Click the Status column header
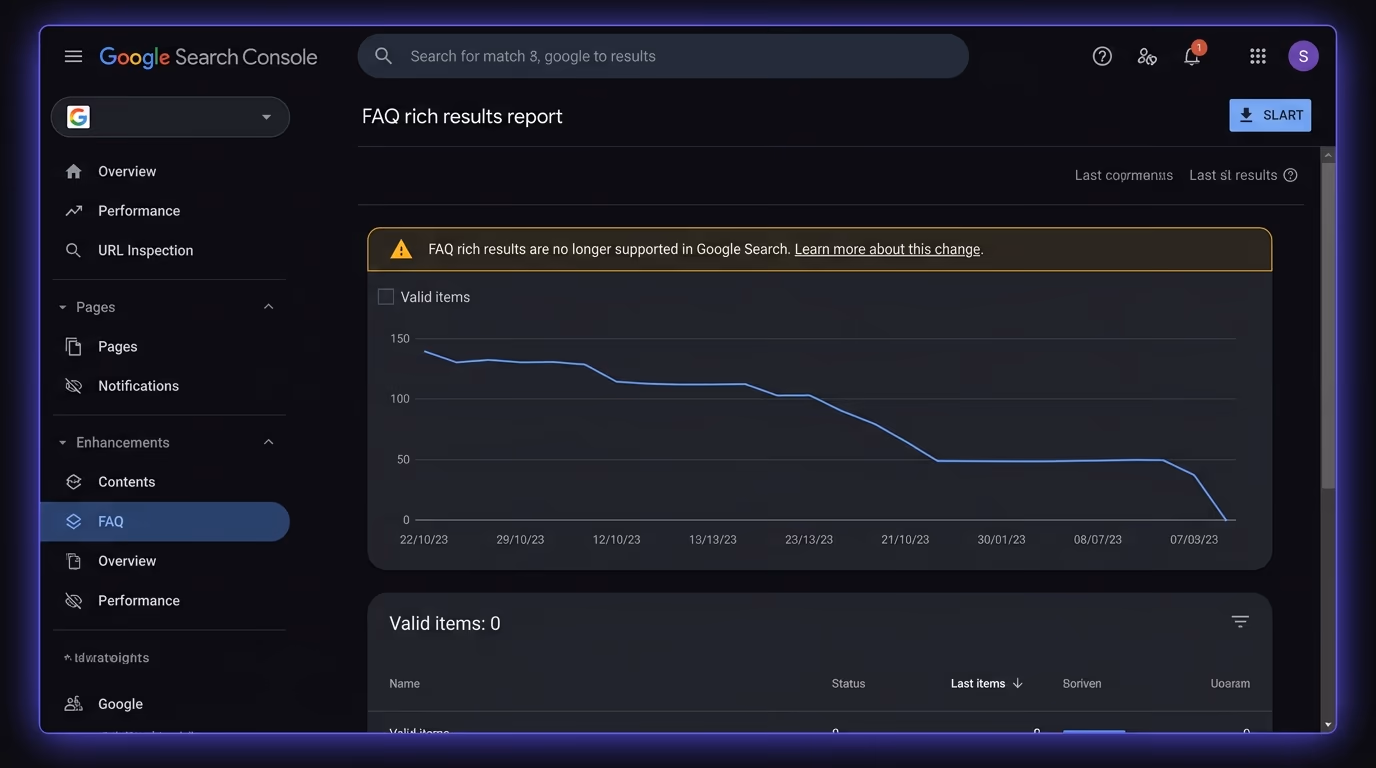 848,683
